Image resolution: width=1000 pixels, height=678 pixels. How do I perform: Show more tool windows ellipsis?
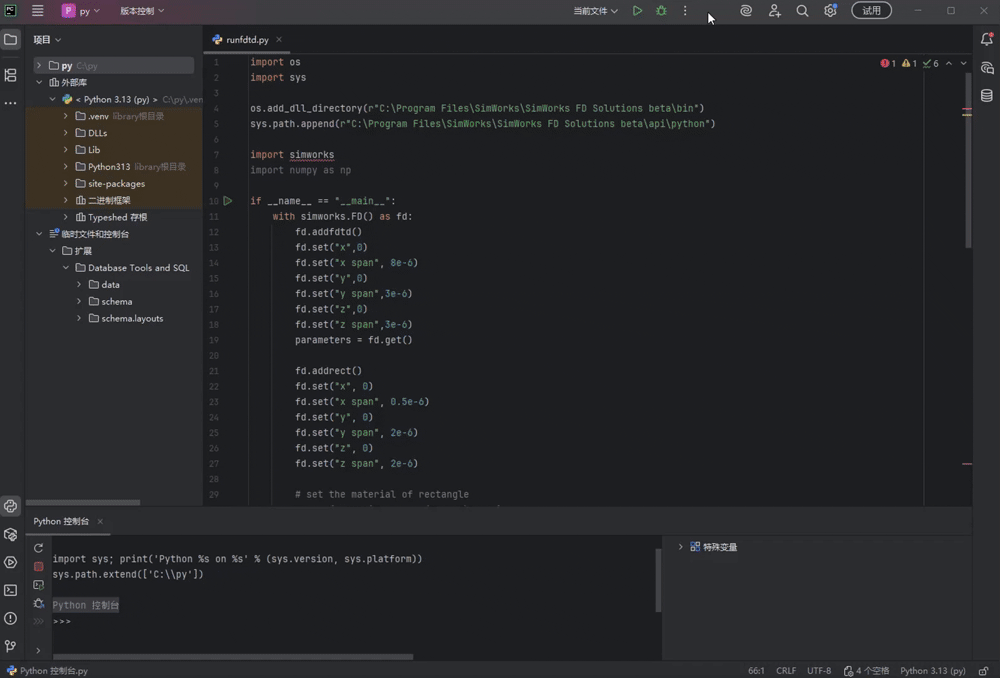click(11, 103)
